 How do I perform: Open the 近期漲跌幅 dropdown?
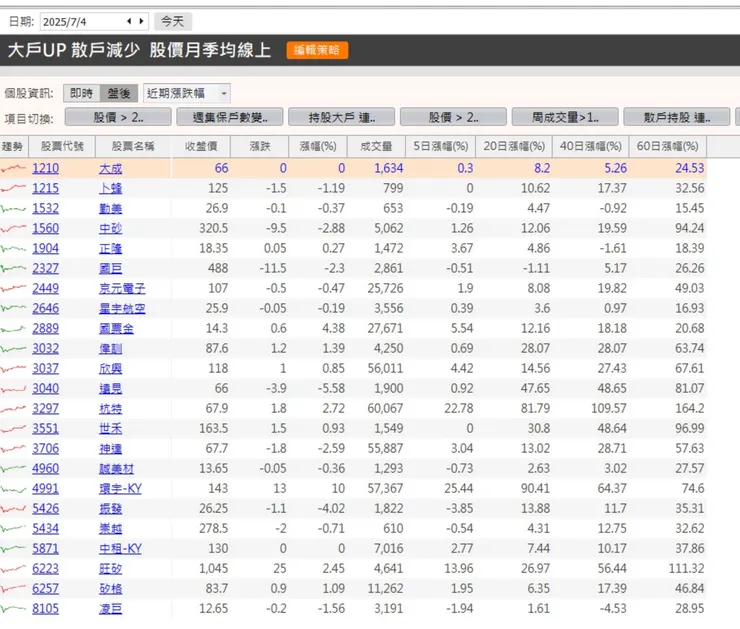186,93
